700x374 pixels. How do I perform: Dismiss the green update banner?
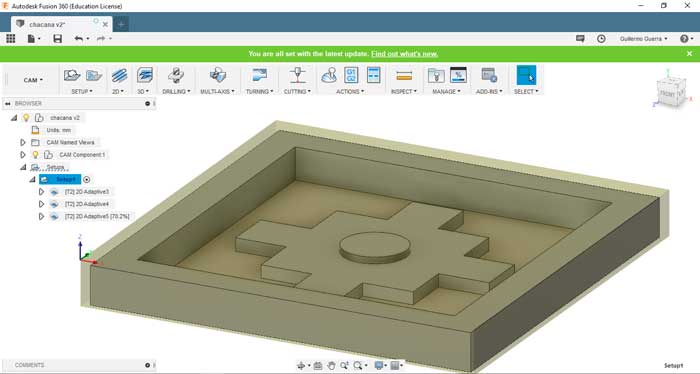(x=689, y=54)
